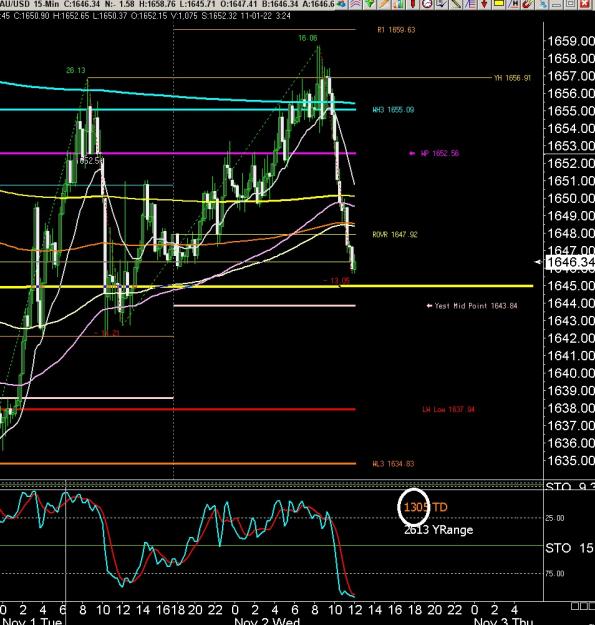The image size is (595, 625).
Task: Click the second small square box at bottom right
Action: (x=583, y=606)
